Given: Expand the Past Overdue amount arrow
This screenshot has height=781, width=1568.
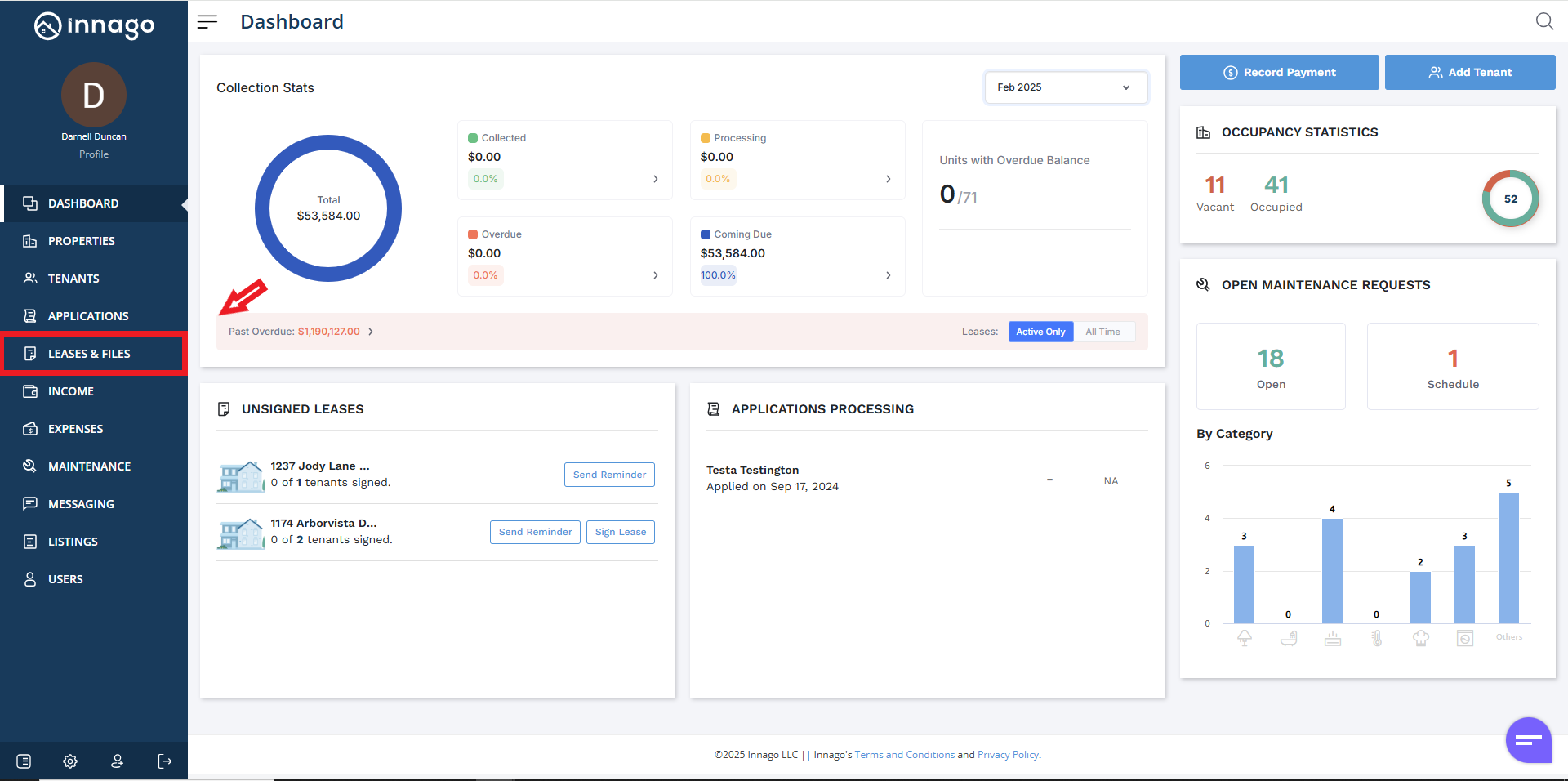Looking at the screenshot, I should click(371, 332).
